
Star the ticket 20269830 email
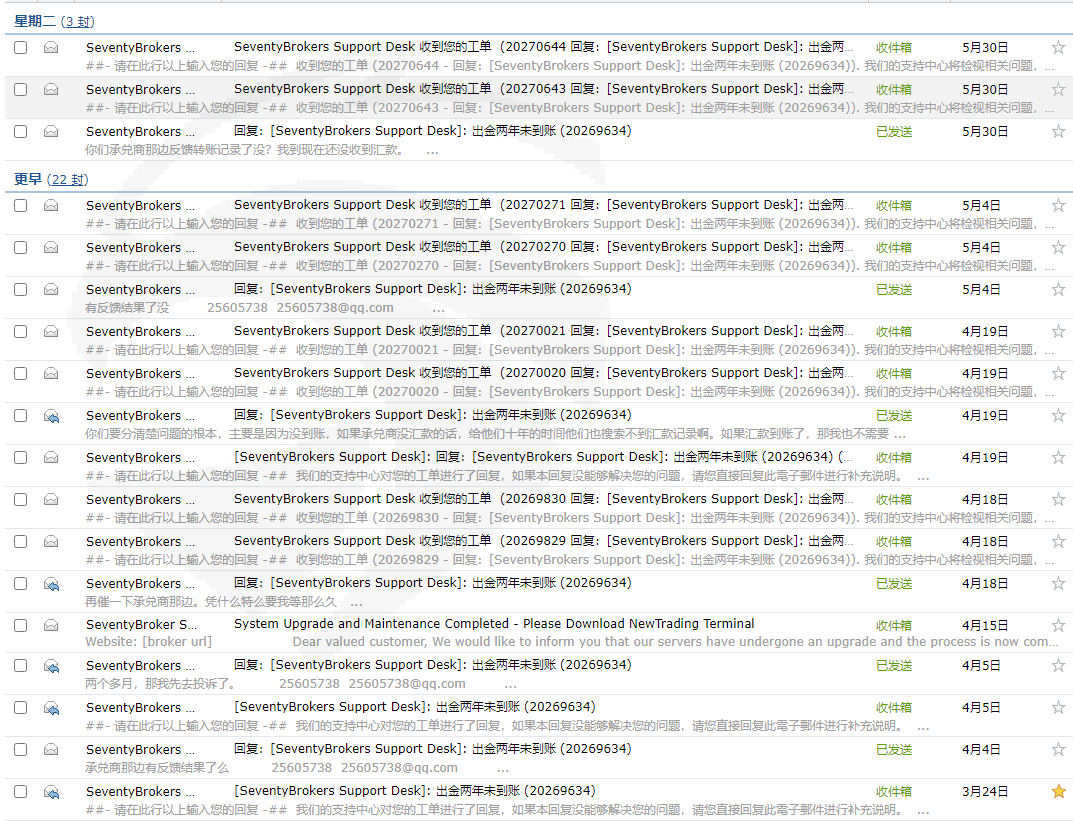pos(1058,499)
